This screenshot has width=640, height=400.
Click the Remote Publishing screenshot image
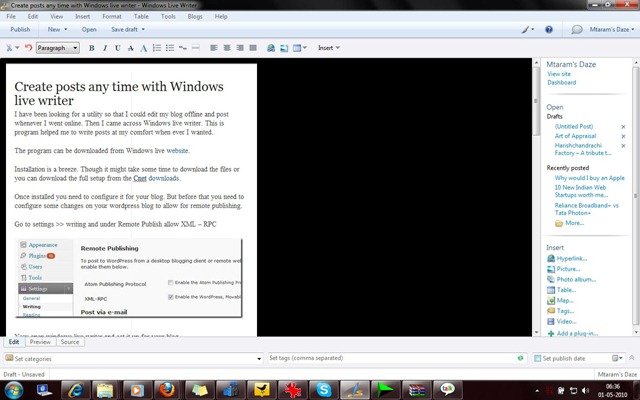(x=129, y=278)
